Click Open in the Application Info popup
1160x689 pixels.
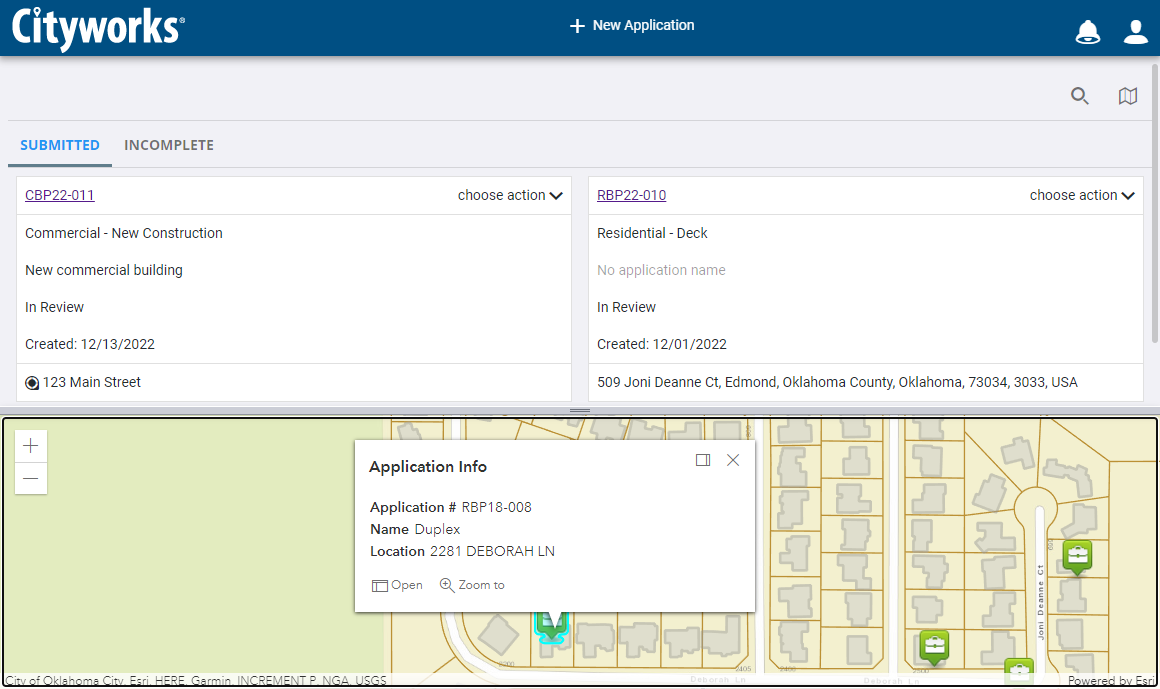398,585
